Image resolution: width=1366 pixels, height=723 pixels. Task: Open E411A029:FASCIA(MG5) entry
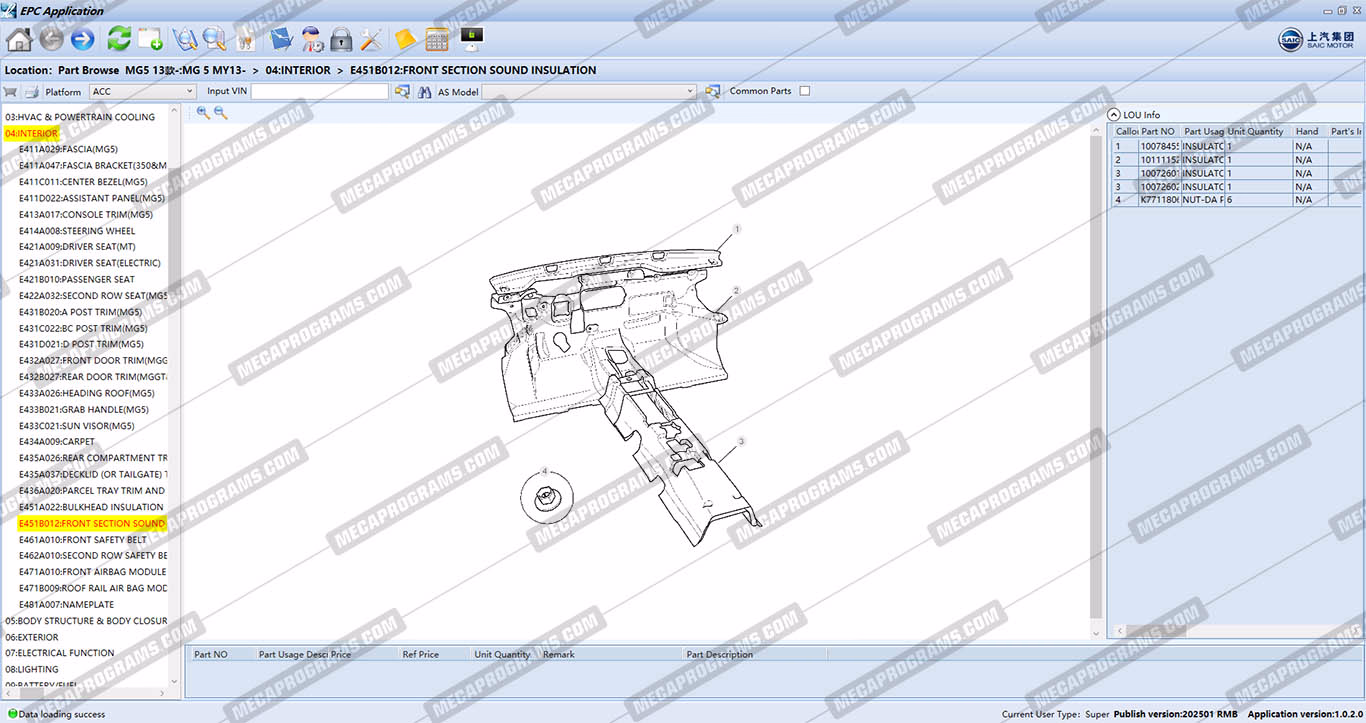pos(68,149)
